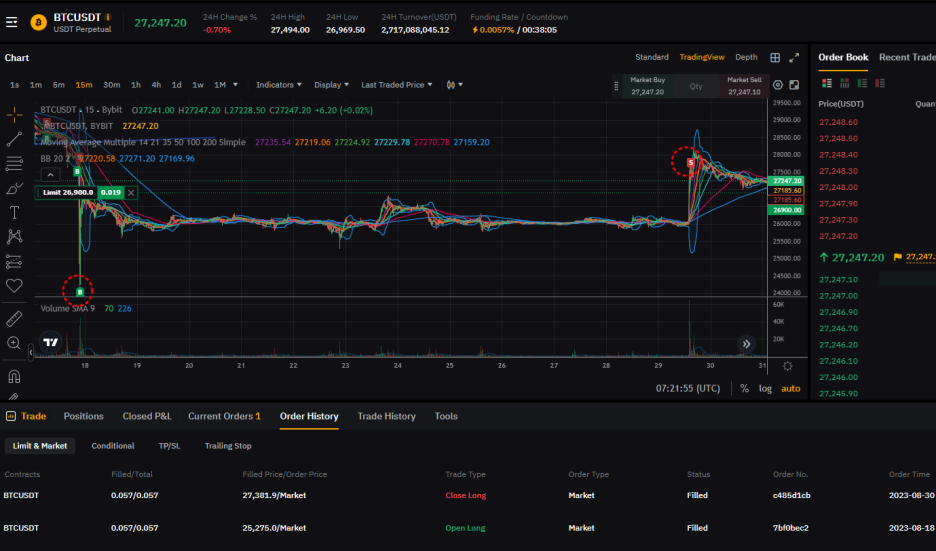Image resolution: width=936 pixels, height=551 pixels.
Task: Select the XABCD pattern tool
Action: (14, 236)
